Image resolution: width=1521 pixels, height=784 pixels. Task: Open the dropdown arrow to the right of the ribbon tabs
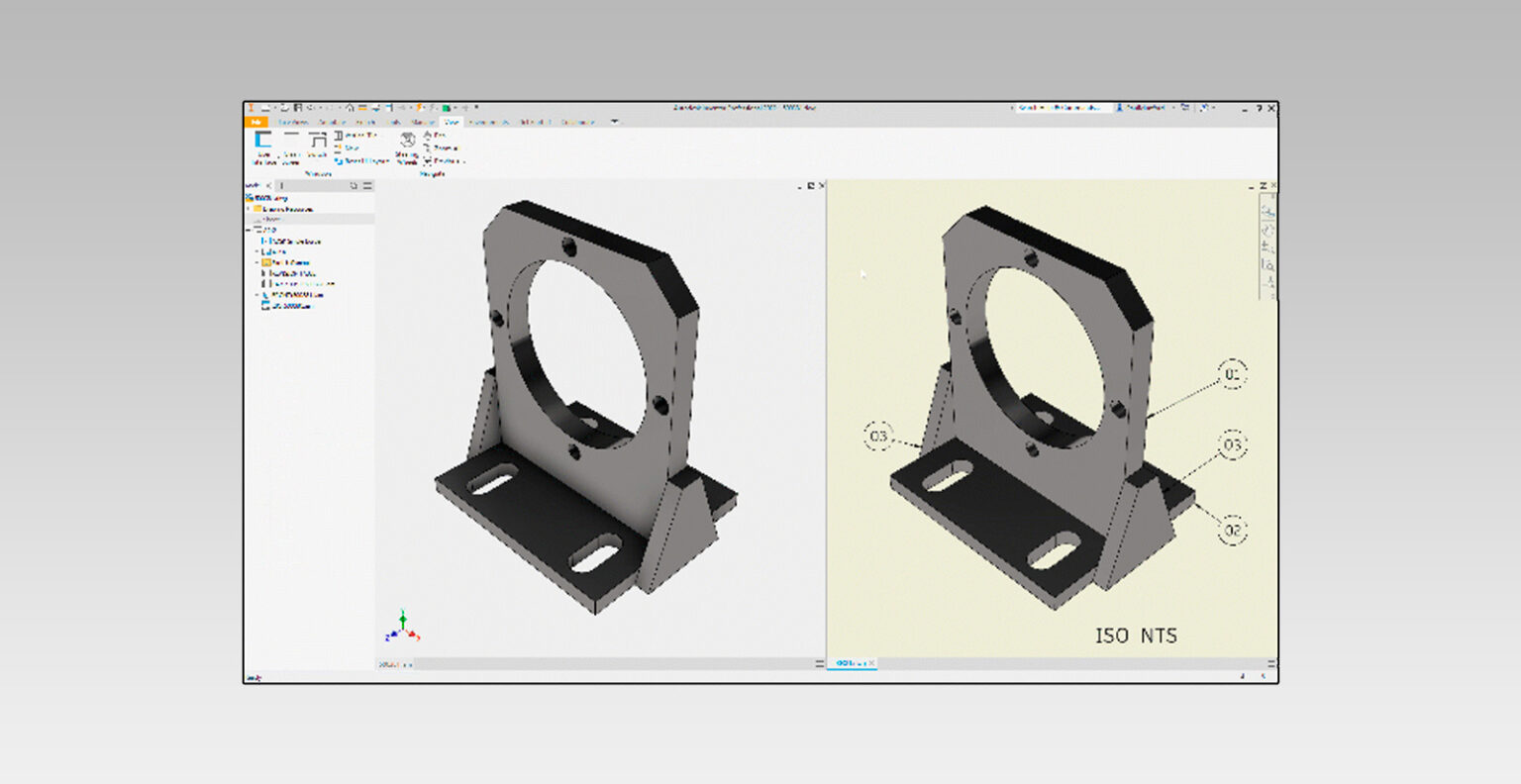(614, 121)
